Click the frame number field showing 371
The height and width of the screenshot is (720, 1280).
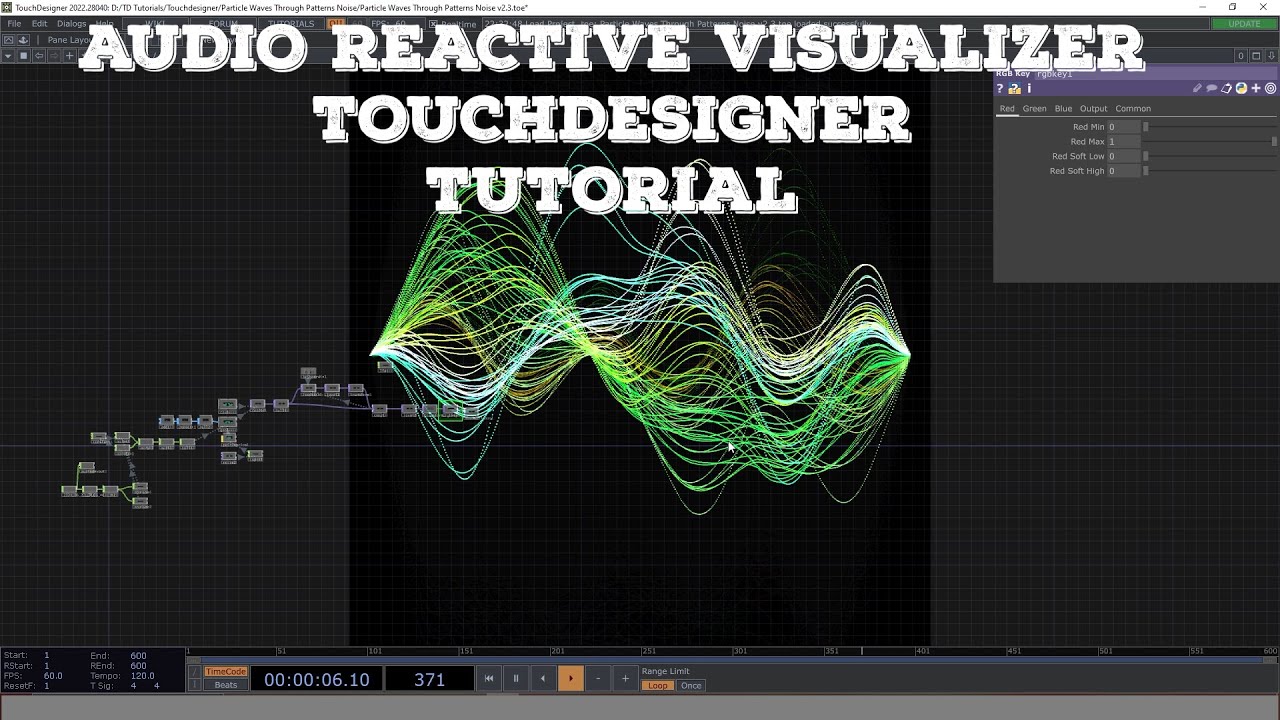point(429,680)
